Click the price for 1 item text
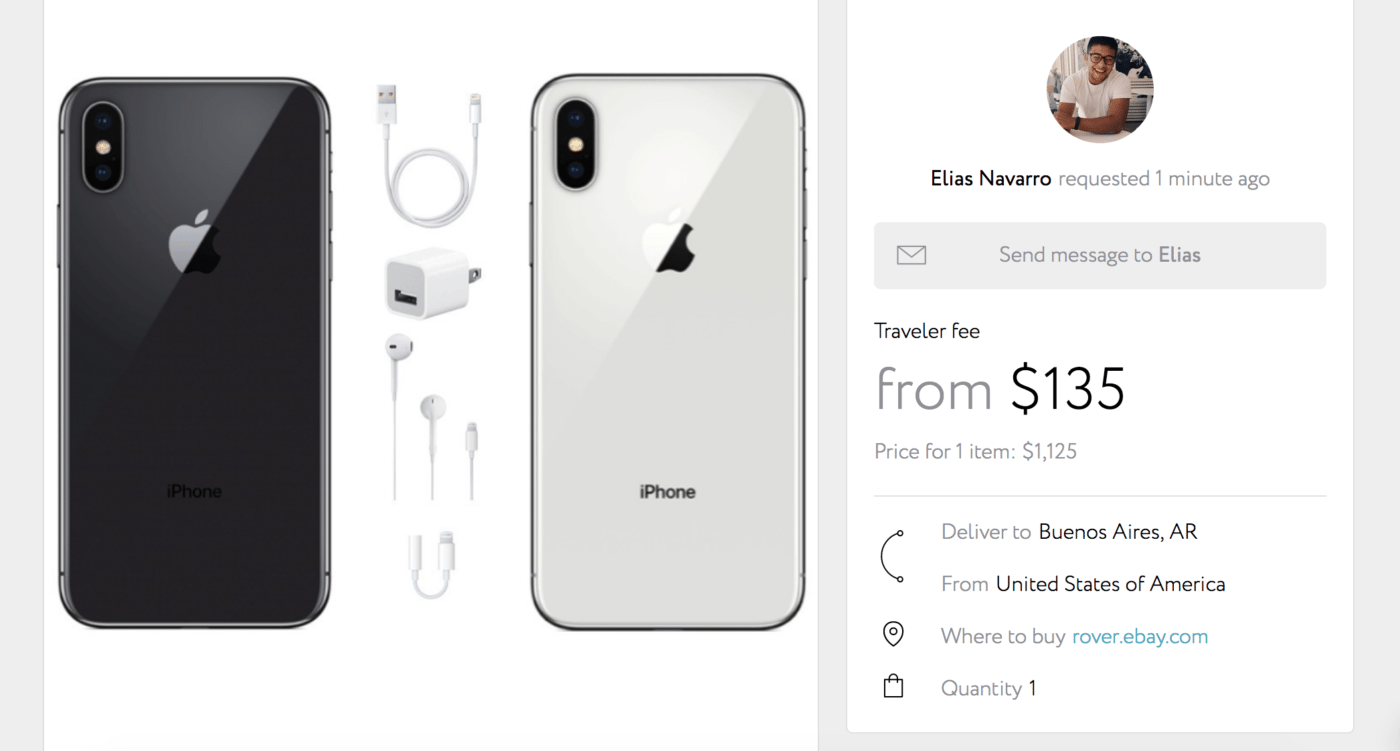This screenshot has height=751, width=1400. [976, 451]
